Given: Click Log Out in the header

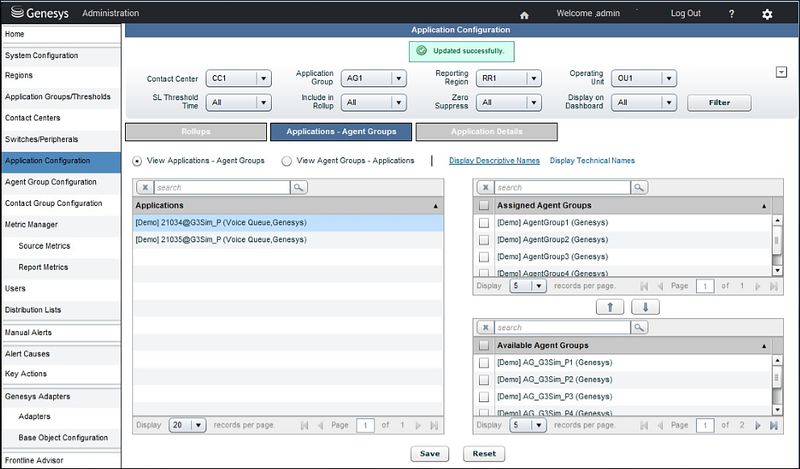Looking at the screenshot, I should (685, 13).
